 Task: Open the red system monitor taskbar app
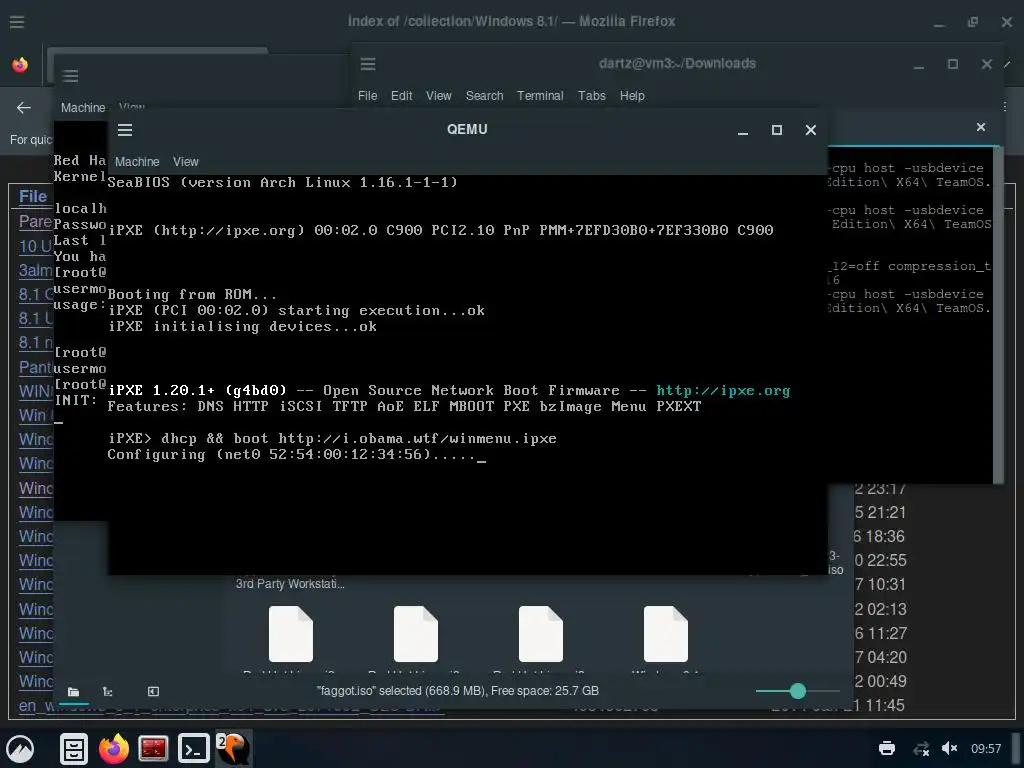point(153,748)
